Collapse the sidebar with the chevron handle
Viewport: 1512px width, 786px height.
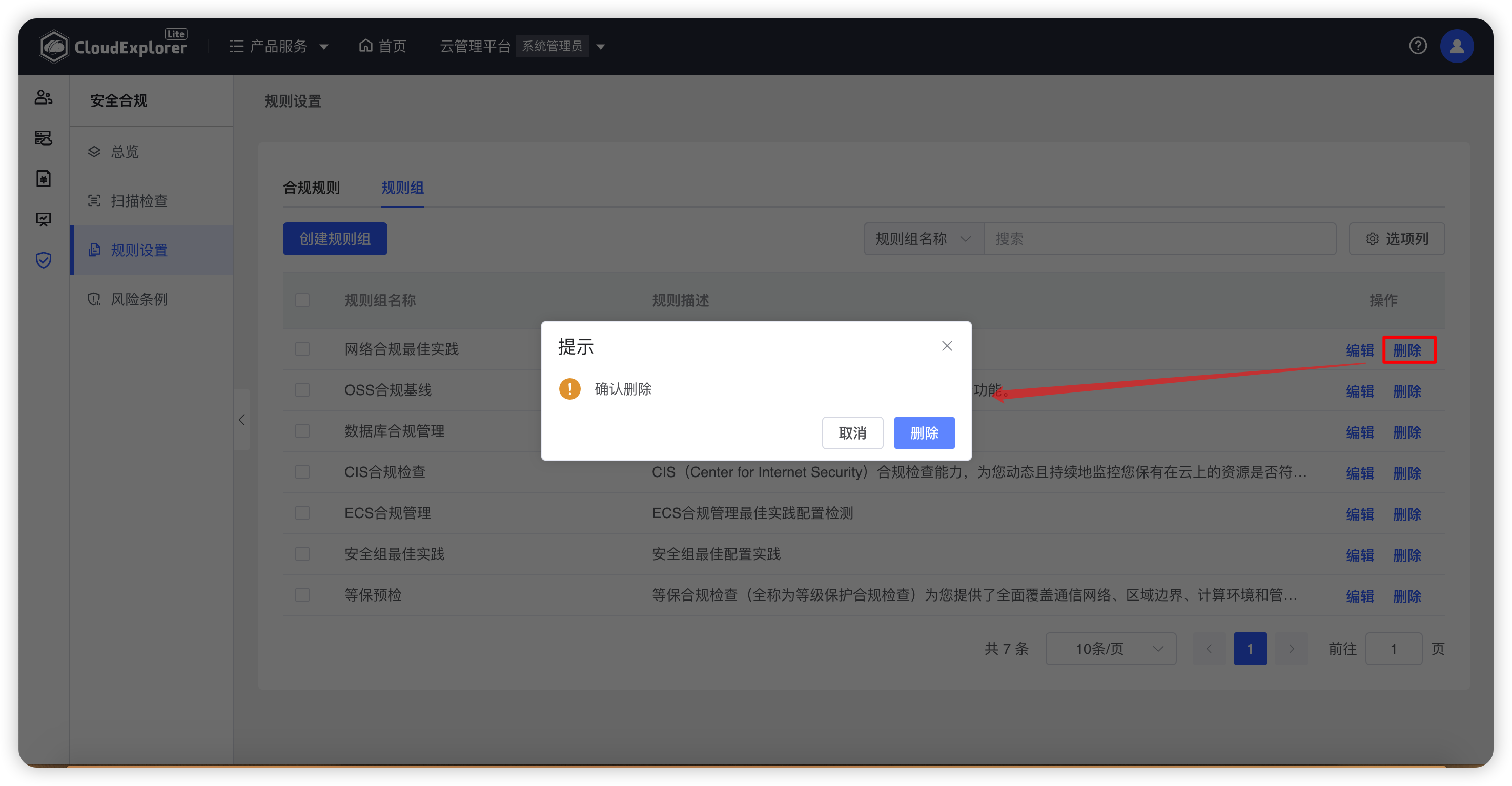click(242, 420)
